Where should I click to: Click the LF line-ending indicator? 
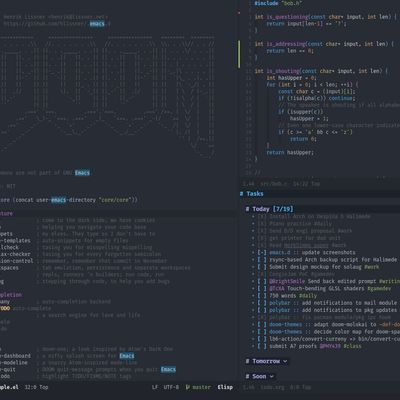(155, 387)
